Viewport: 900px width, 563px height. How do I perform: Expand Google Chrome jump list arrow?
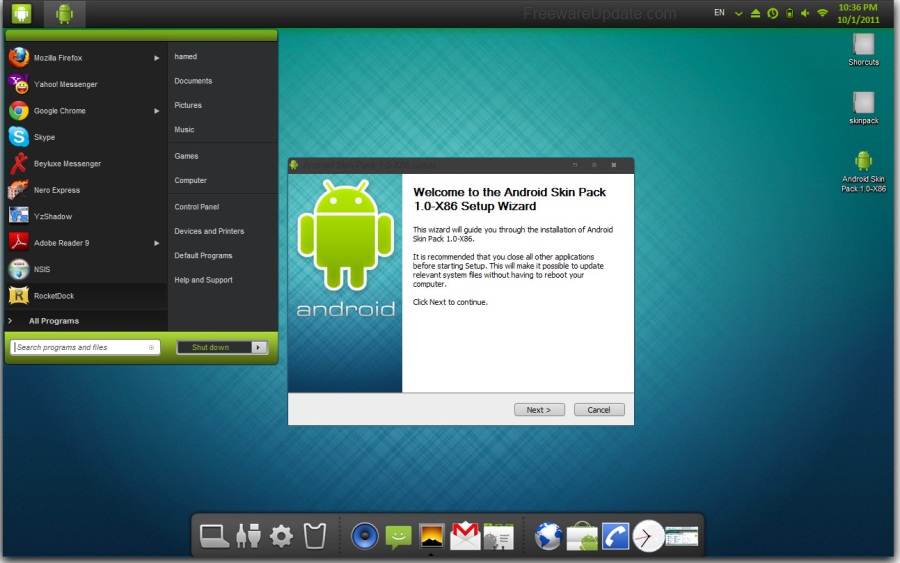156,111
